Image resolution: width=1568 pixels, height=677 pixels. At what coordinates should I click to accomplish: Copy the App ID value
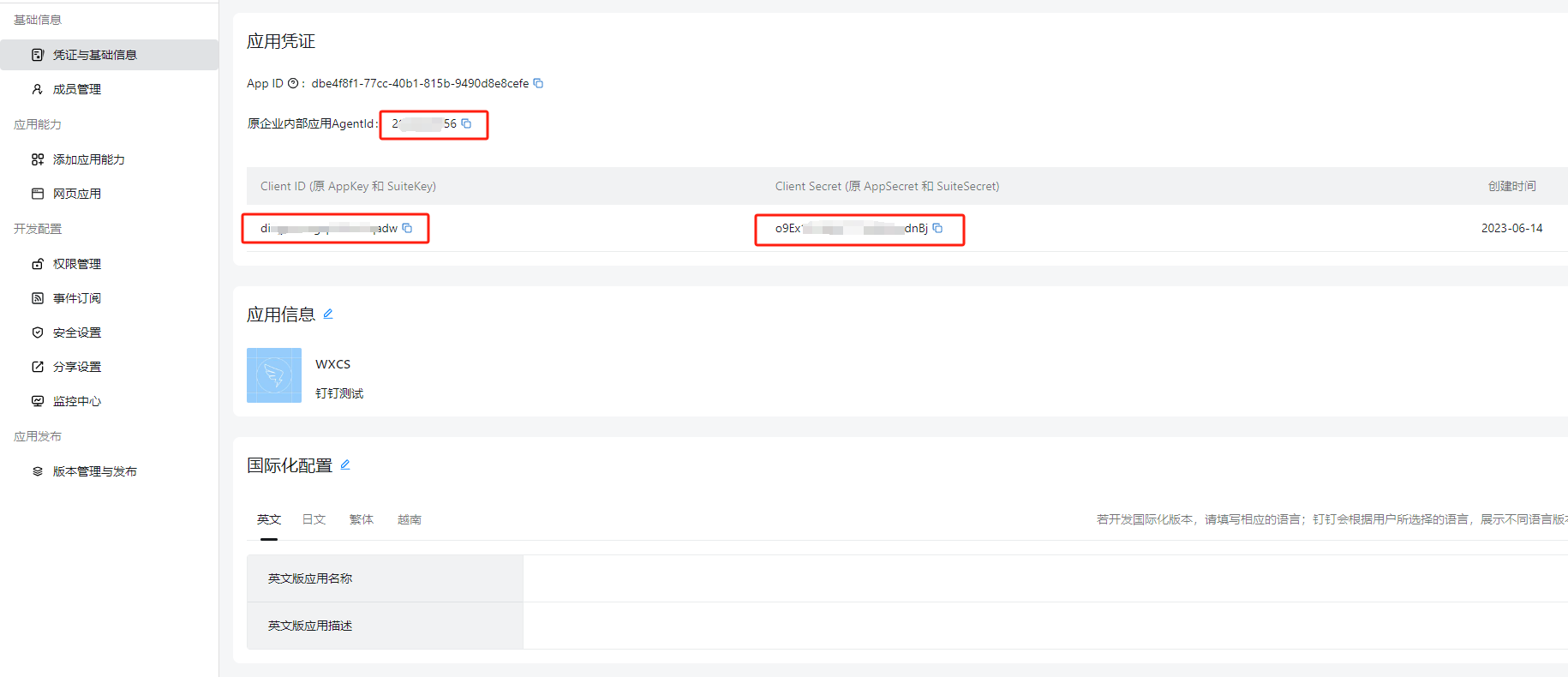[538, 83]
